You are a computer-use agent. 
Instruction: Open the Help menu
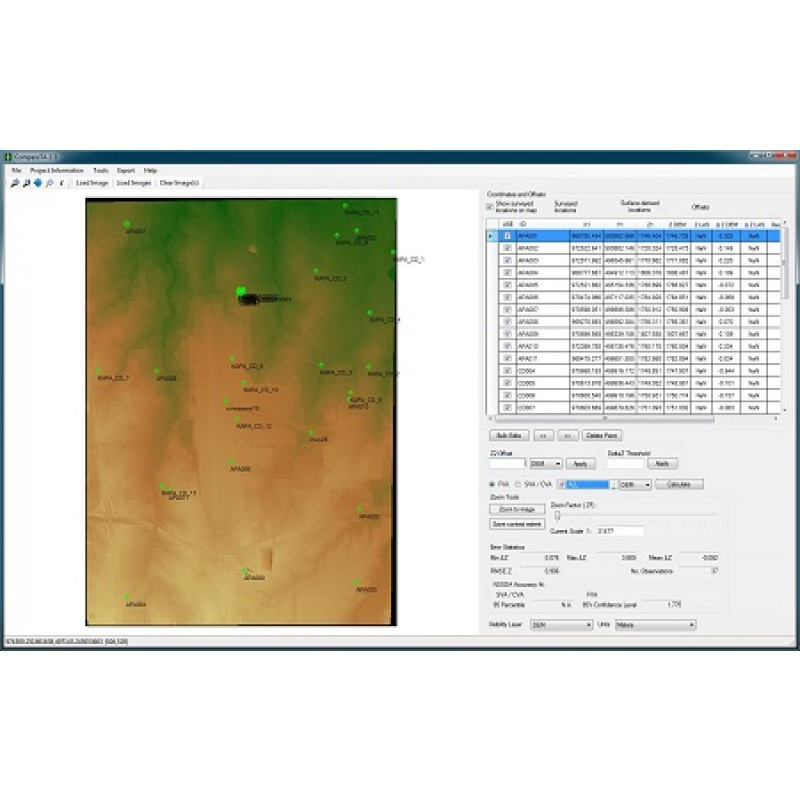(x=151, y=170)
